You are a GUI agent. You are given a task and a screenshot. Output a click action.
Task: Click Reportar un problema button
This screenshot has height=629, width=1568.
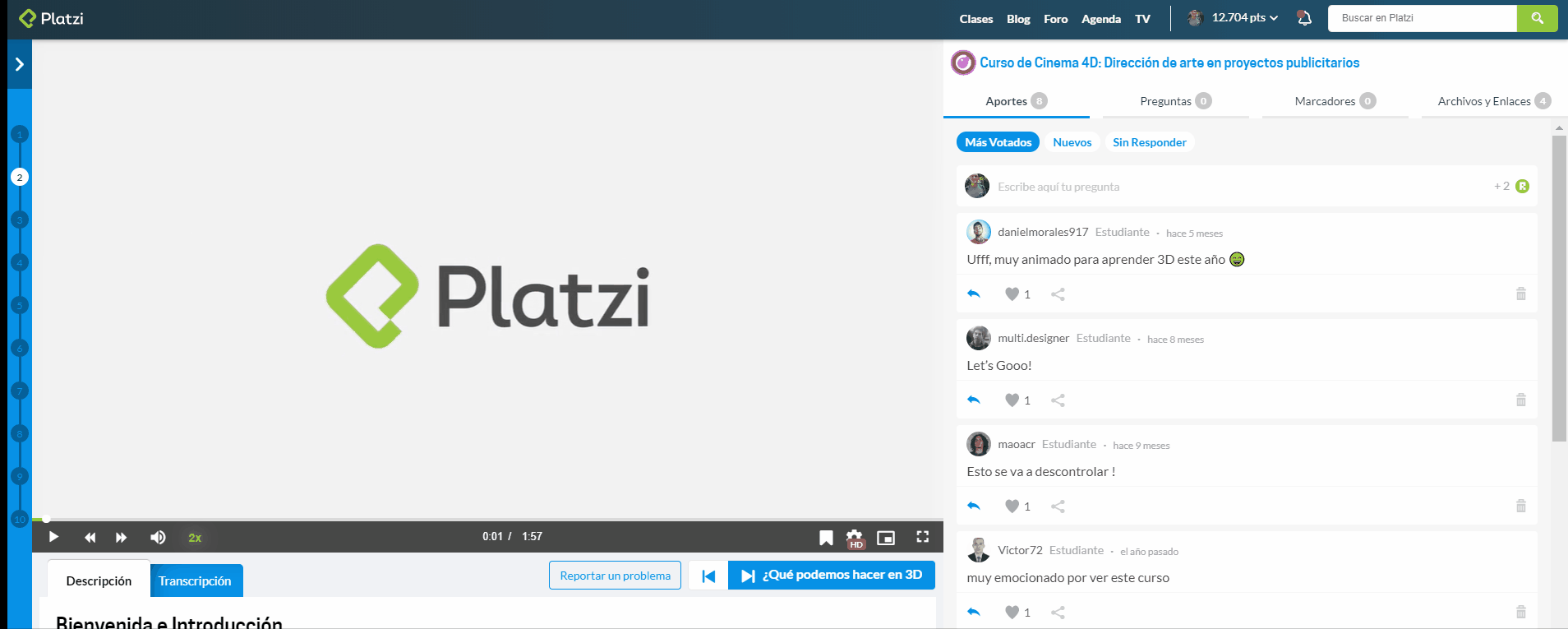click(x=615, y=576)
